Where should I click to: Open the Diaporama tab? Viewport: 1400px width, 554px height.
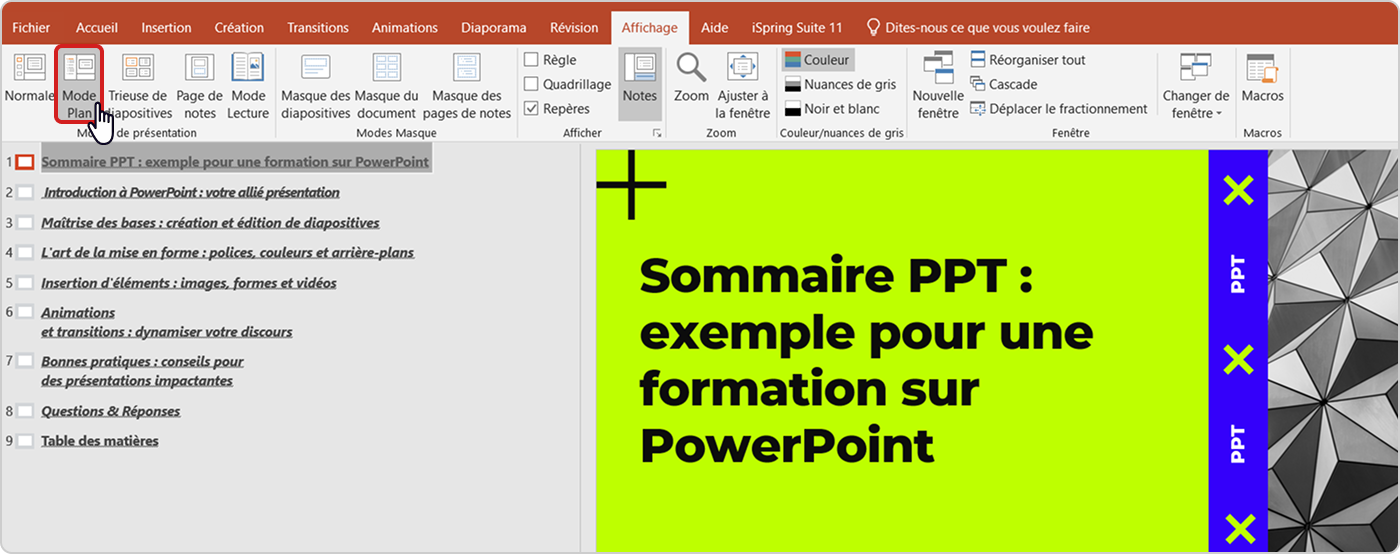click(494, 28)
